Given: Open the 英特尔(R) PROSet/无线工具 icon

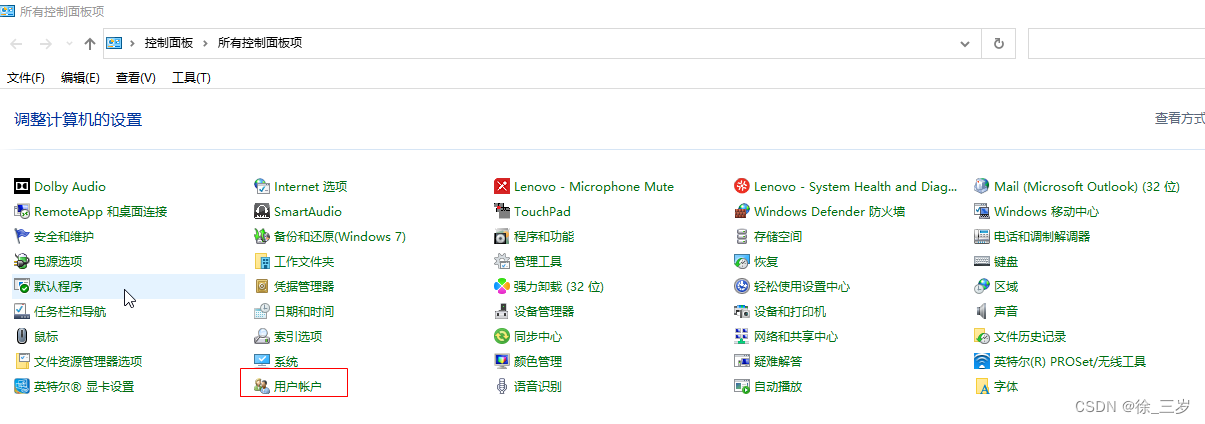Looking at the screenshot, I should 982,361.
